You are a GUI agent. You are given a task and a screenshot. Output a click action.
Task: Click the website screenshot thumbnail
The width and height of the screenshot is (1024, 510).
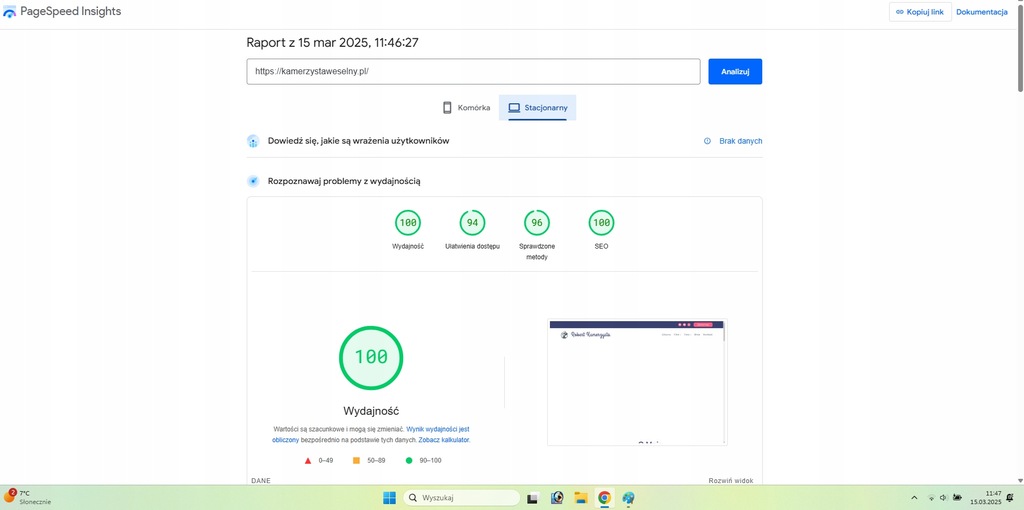click(x=637, y=382)
